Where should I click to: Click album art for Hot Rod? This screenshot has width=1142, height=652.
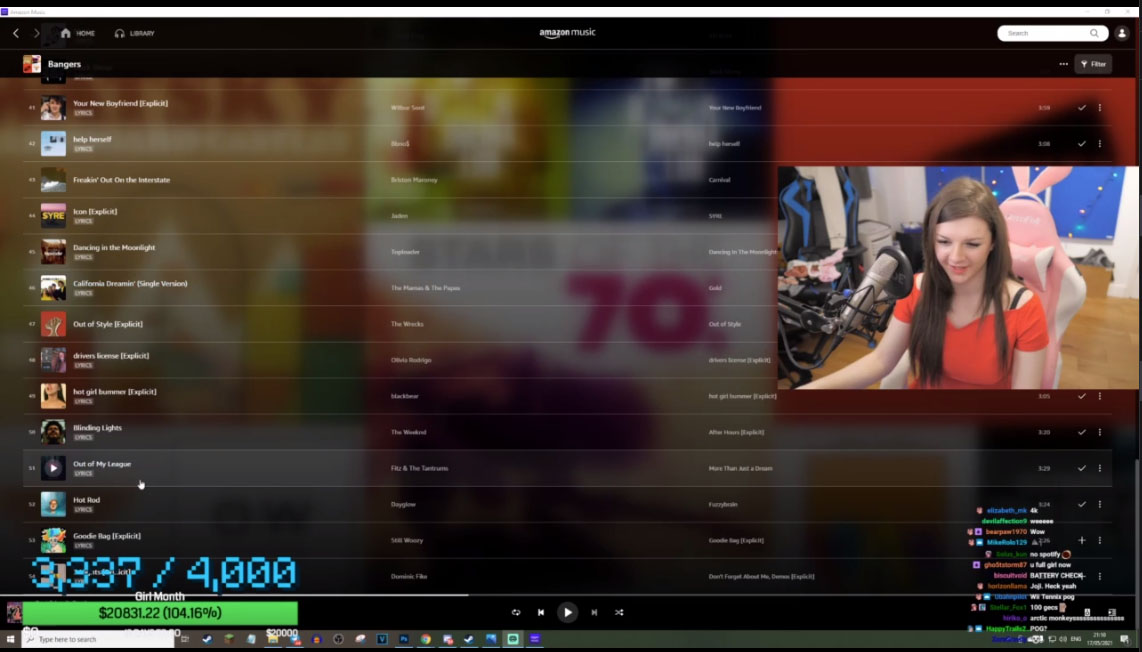coord(53,504)
